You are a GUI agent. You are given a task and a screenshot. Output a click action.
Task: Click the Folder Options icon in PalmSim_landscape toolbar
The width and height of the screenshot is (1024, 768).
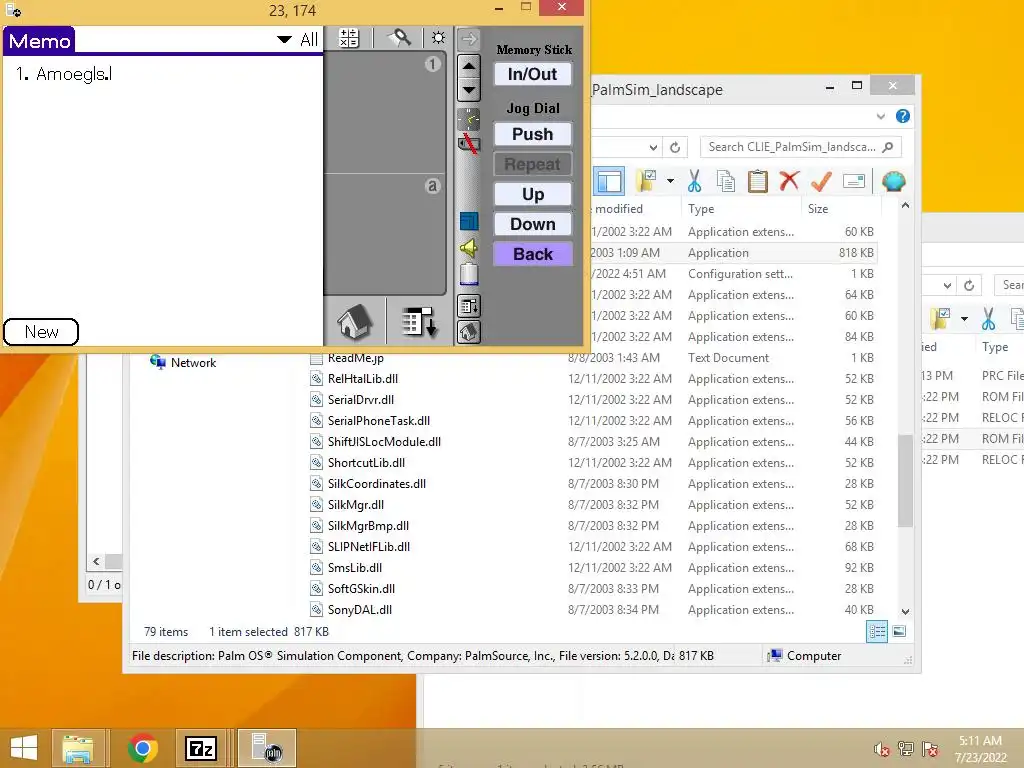pyautogui.click(x=648, y=181)
